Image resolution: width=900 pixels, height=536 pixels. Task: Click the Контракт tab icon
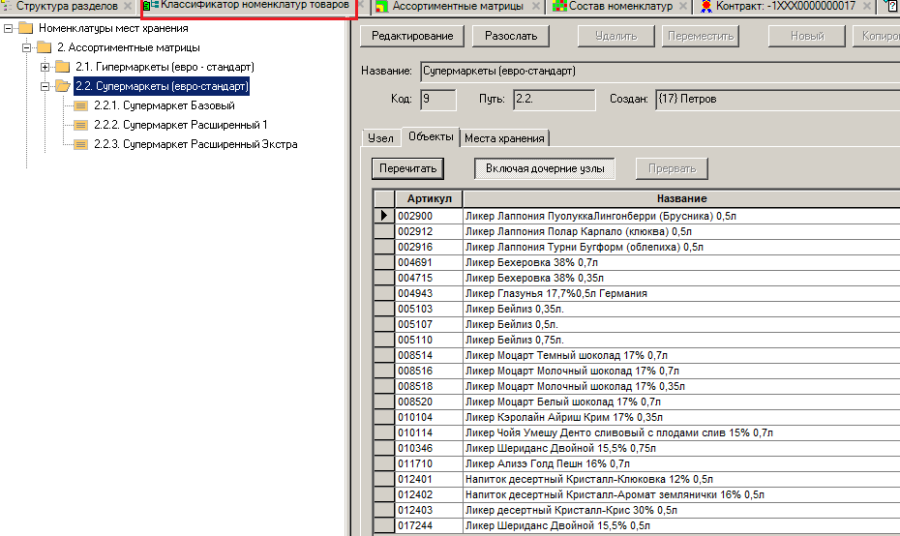click(x=706, y=6)
